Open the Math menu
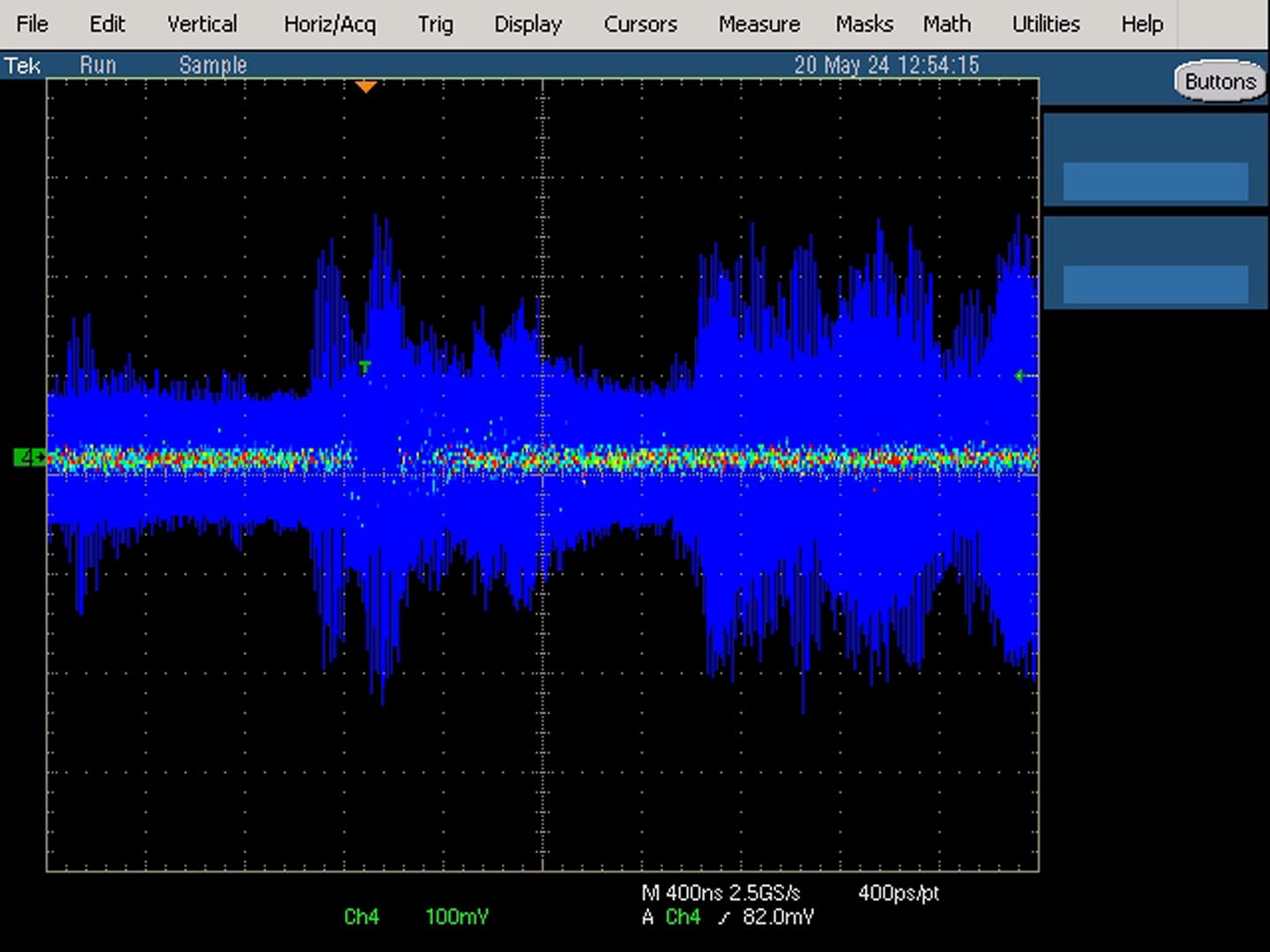Image resolution: width=1270 pixels, height=952 pixels. tap(947, 24)
